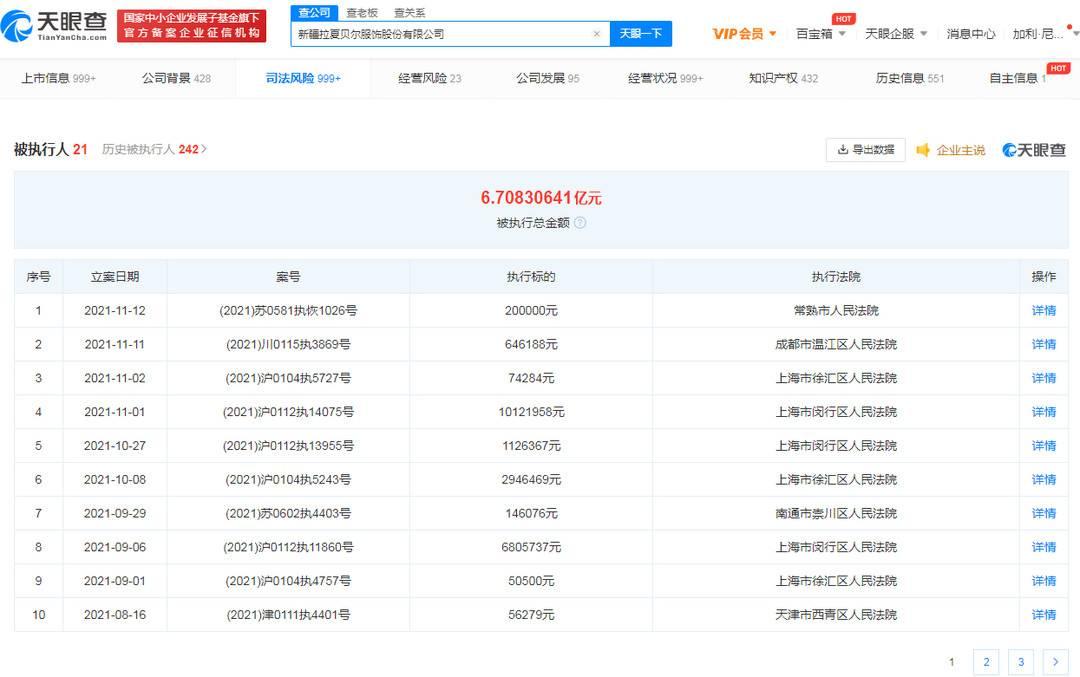Open the 上市信息 tab
Image resolution: width=1080 pixels, height=677 pixels.
(x=59, y=79)
